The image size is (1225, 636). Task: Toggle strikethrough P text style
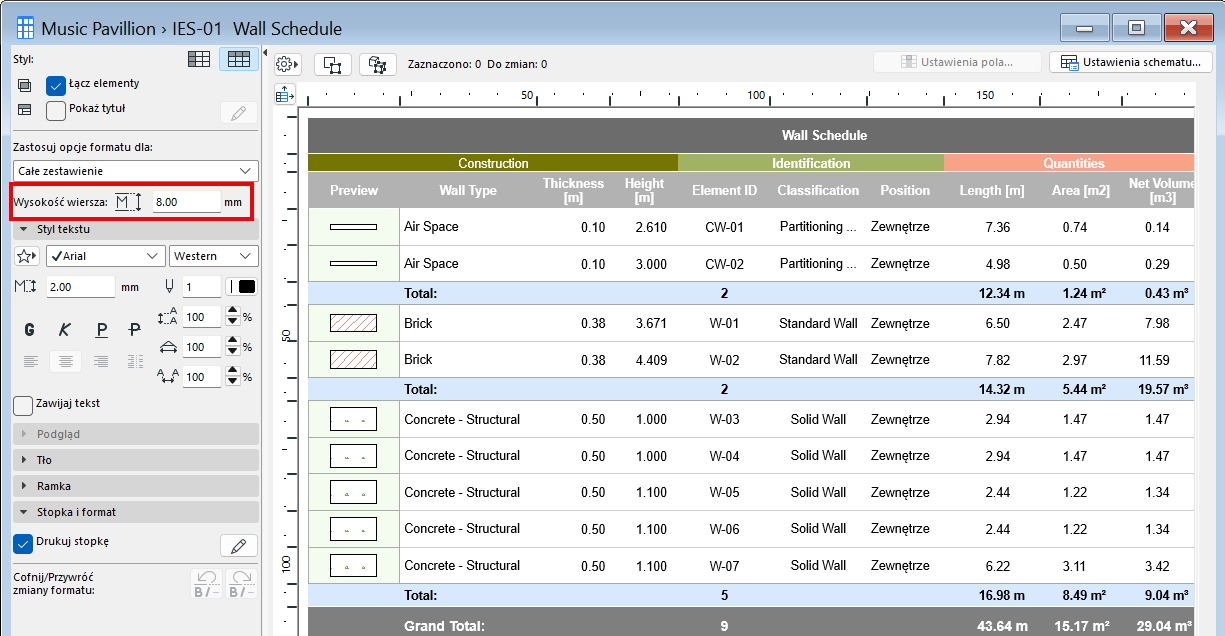tap(135, 329)
